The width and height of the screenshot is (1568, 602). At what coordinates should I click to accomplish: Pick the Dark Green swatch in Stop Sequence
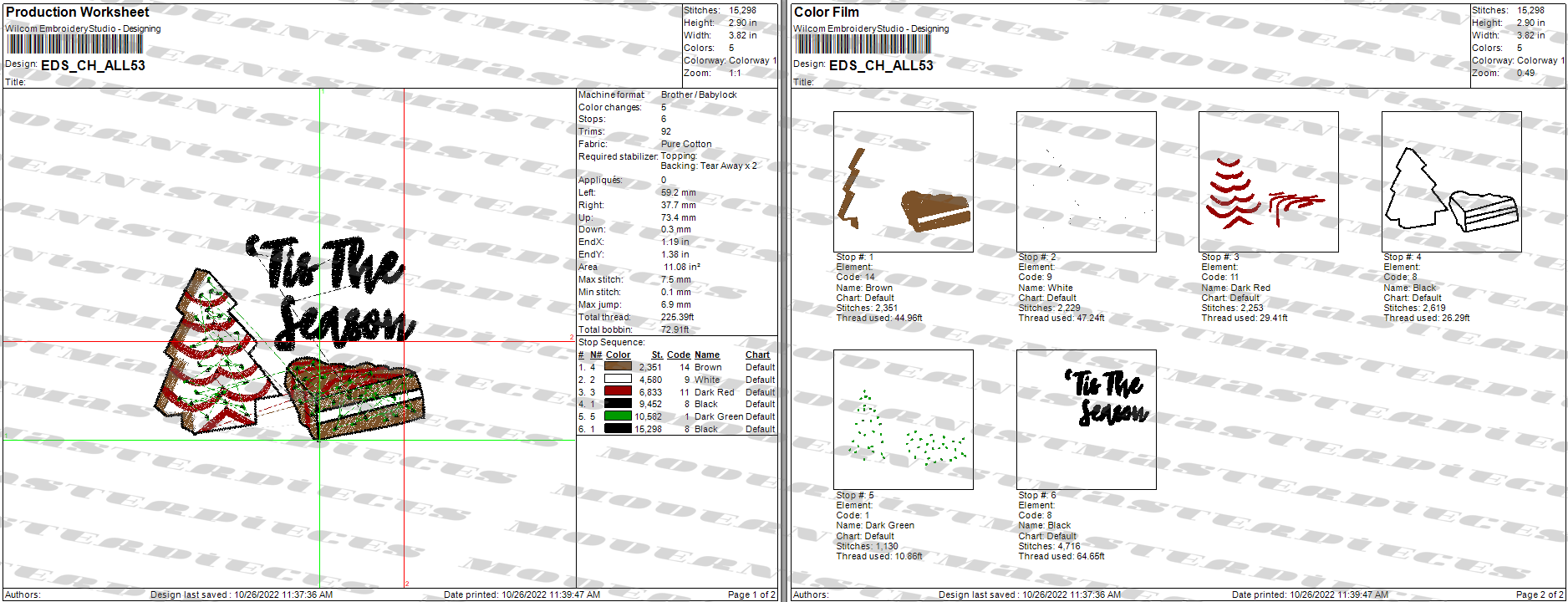(x=618, y=416)
